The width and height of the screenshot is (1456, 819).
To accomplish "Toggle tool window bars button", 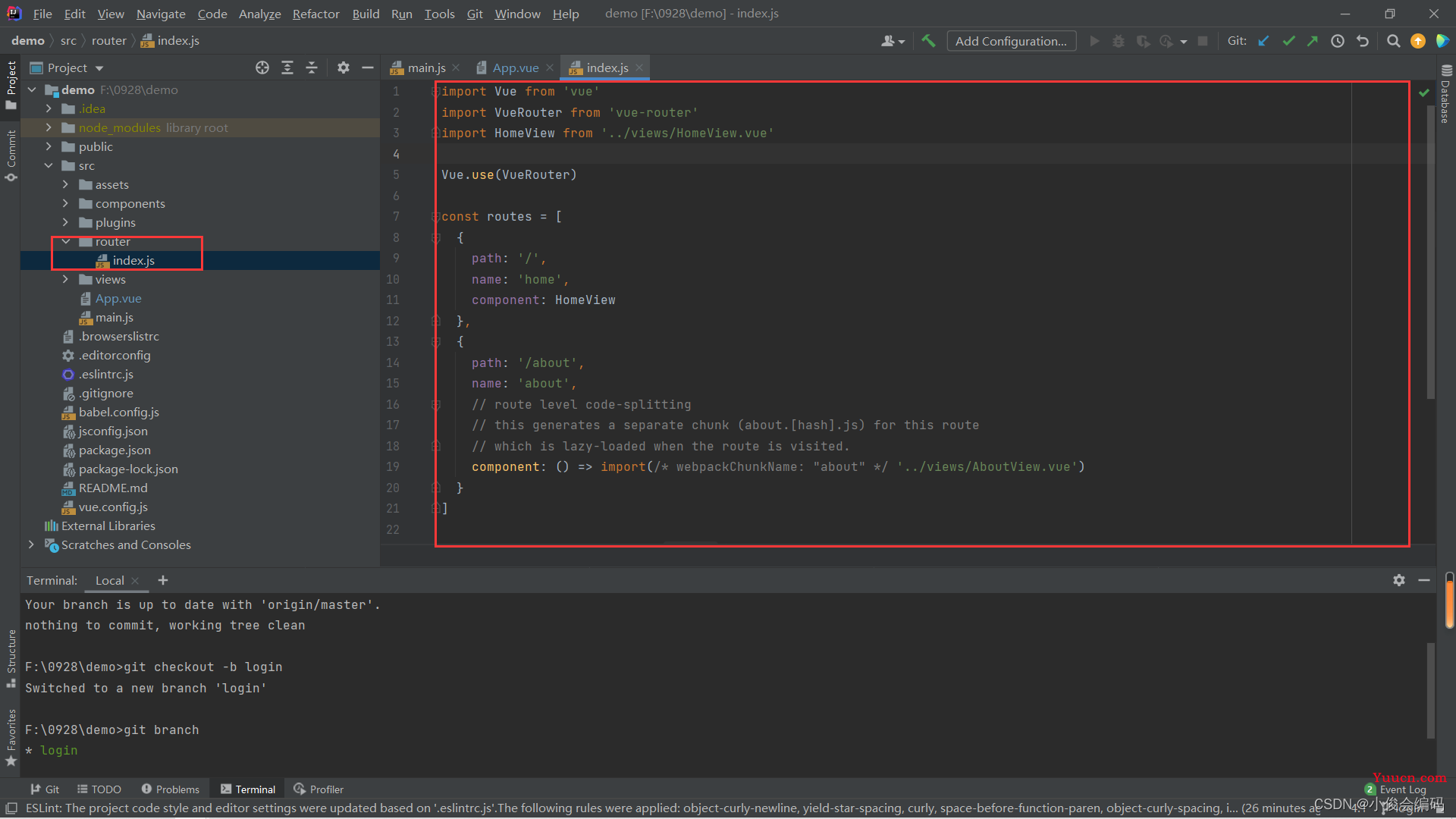I will click(x=11, y=808).
